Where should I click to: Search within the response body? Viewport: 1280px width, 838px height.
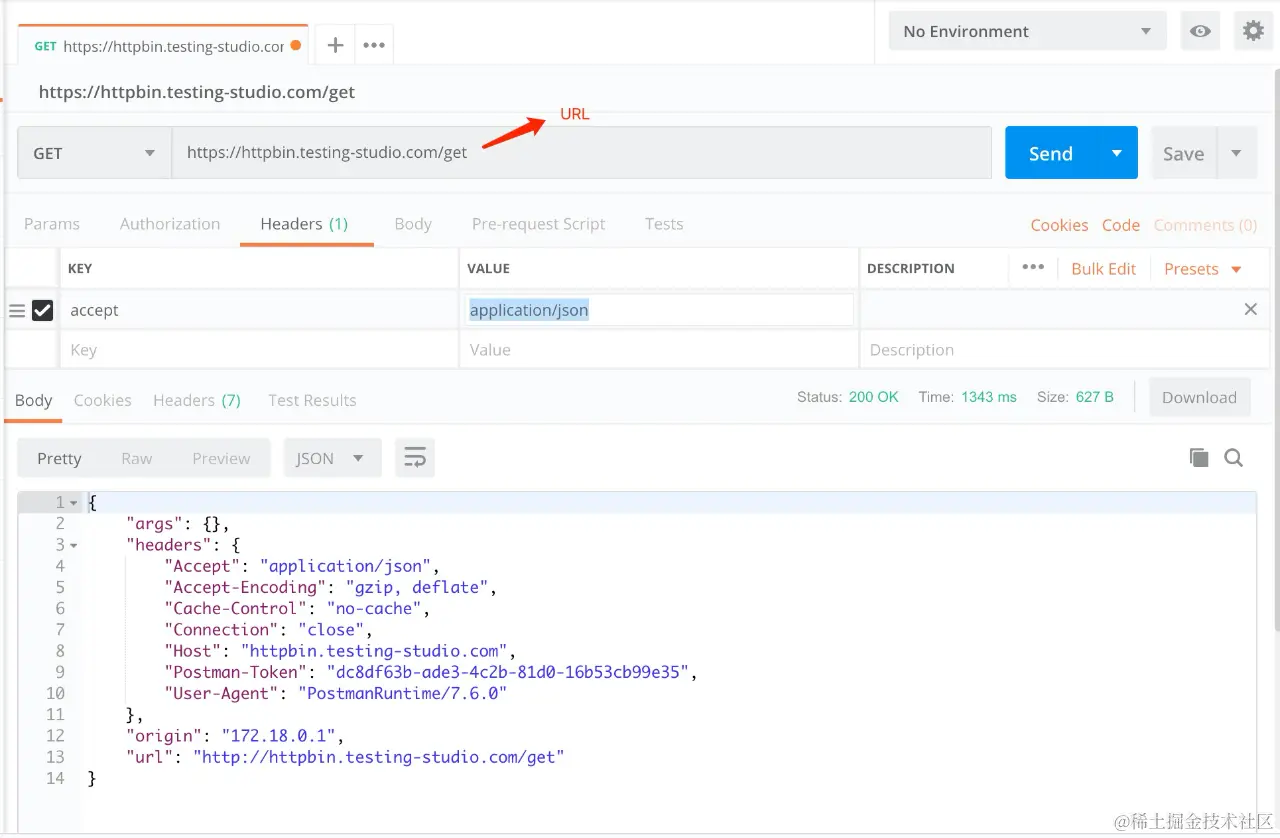pos(1234,458)
